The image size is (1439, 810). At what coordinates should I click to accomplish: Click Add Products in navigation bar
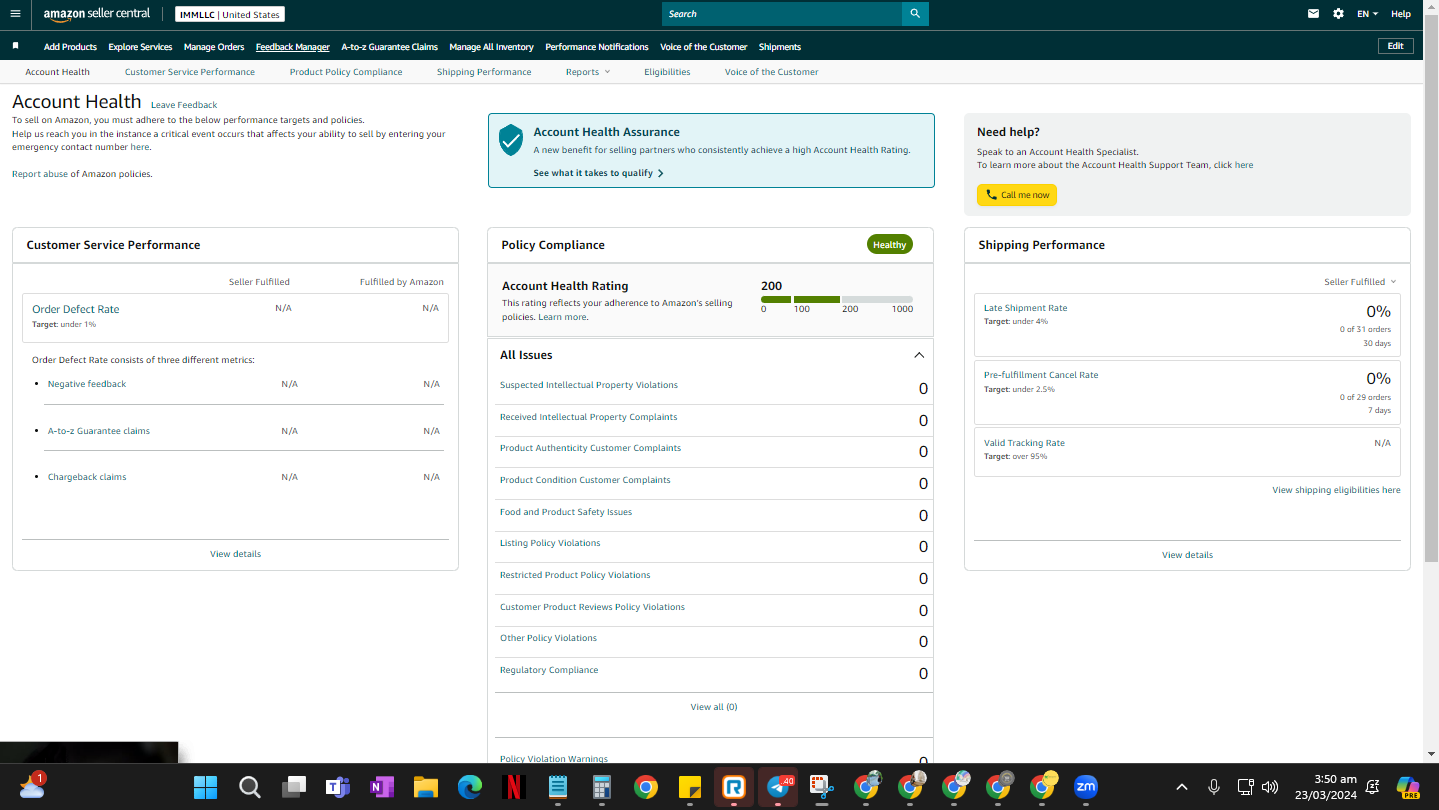(x=70, y=47)
